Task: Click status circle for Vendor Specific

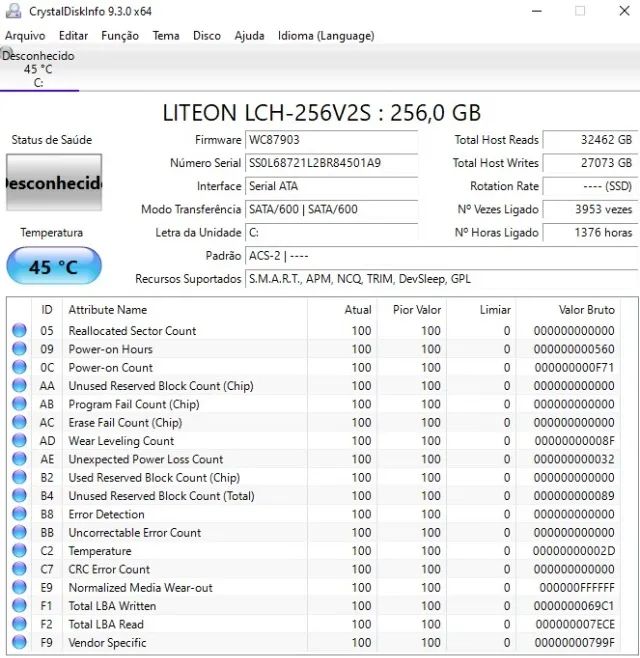Action: (19, 642)
